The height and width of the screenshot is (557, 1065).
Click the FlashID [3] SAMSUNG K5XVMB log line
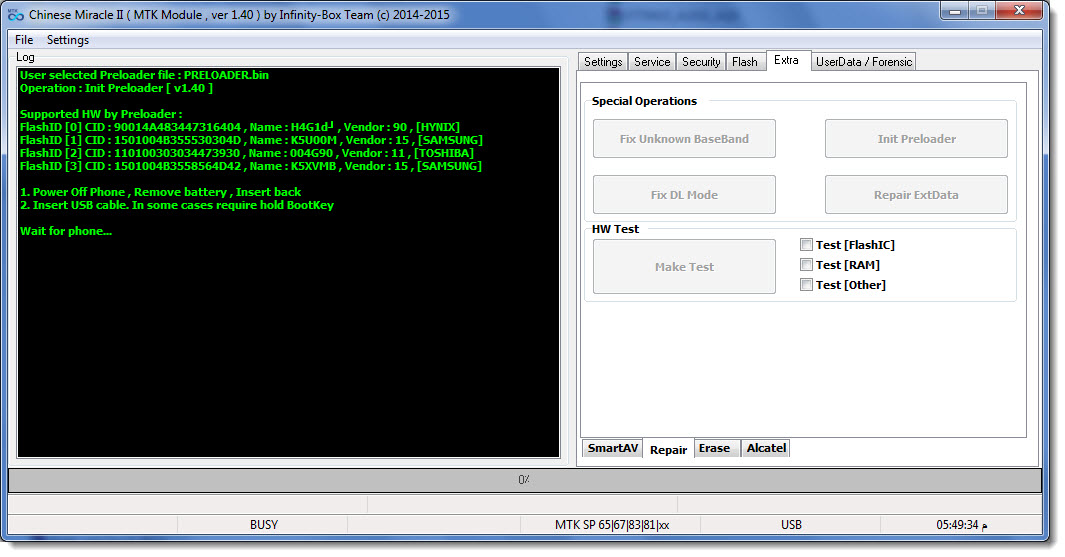click(x=251, y=166)
